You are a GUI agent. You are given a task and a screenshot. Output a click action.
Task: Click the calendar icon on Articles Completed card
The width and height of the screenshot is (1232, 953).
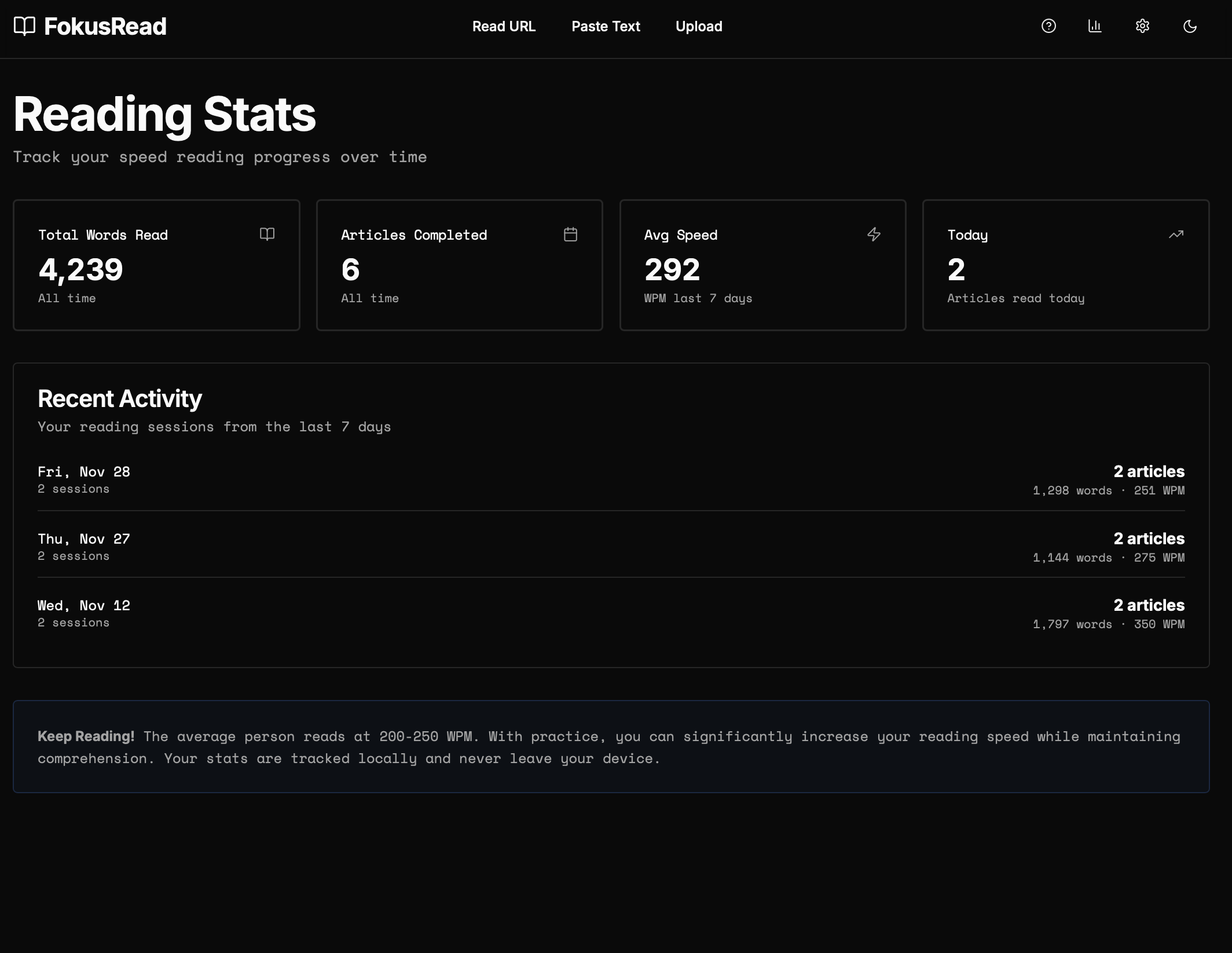(x=571, y=234)
